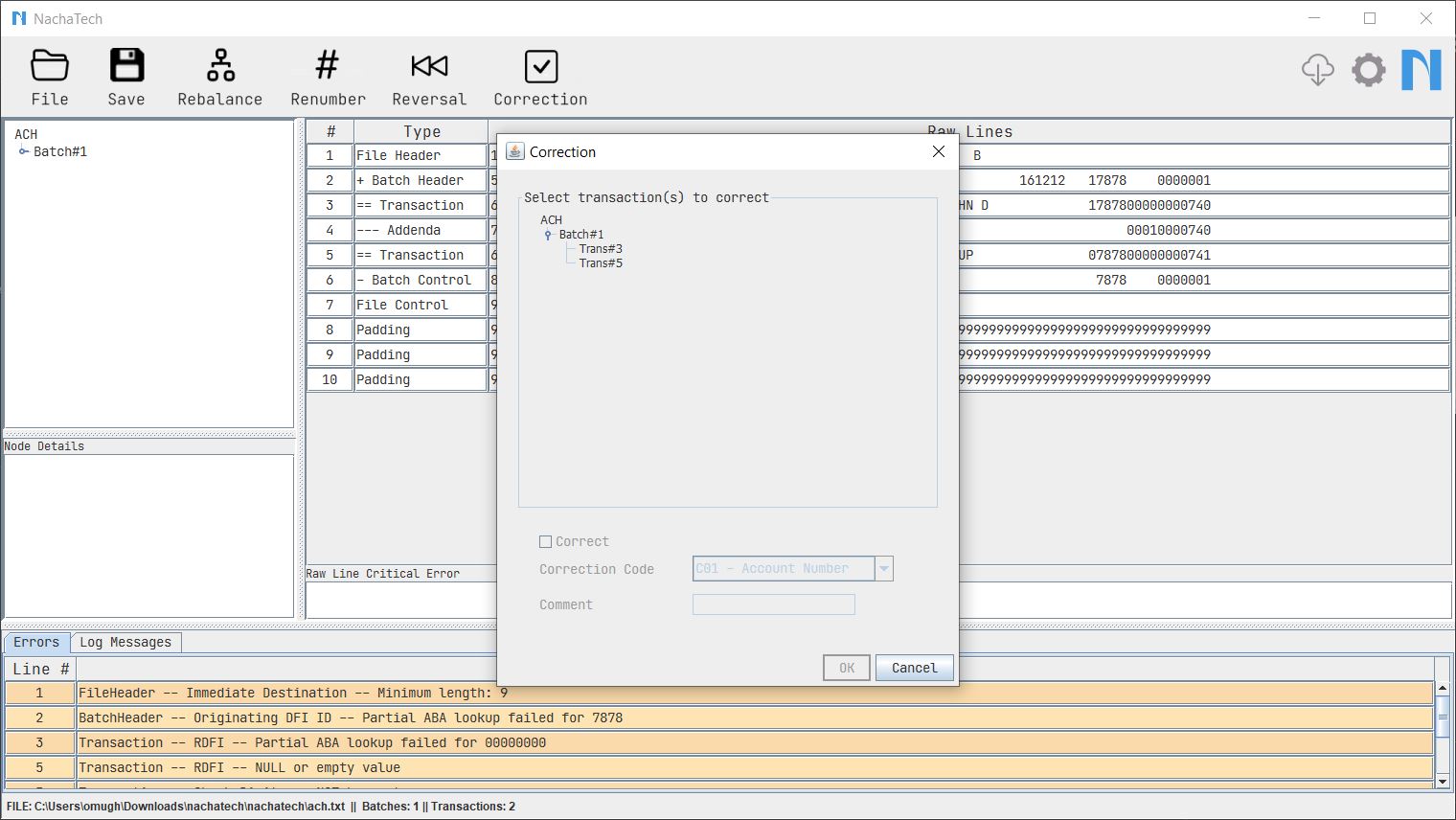Open the Correction Code dropdown
Screen dimensions: 1456x820
pyautogui.click(x=882, y=568)
